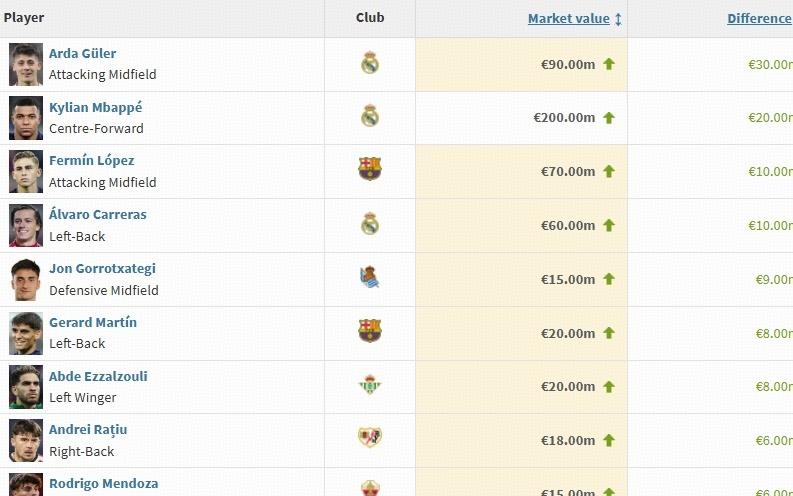Sort by the Difference column header

[759, 19]
